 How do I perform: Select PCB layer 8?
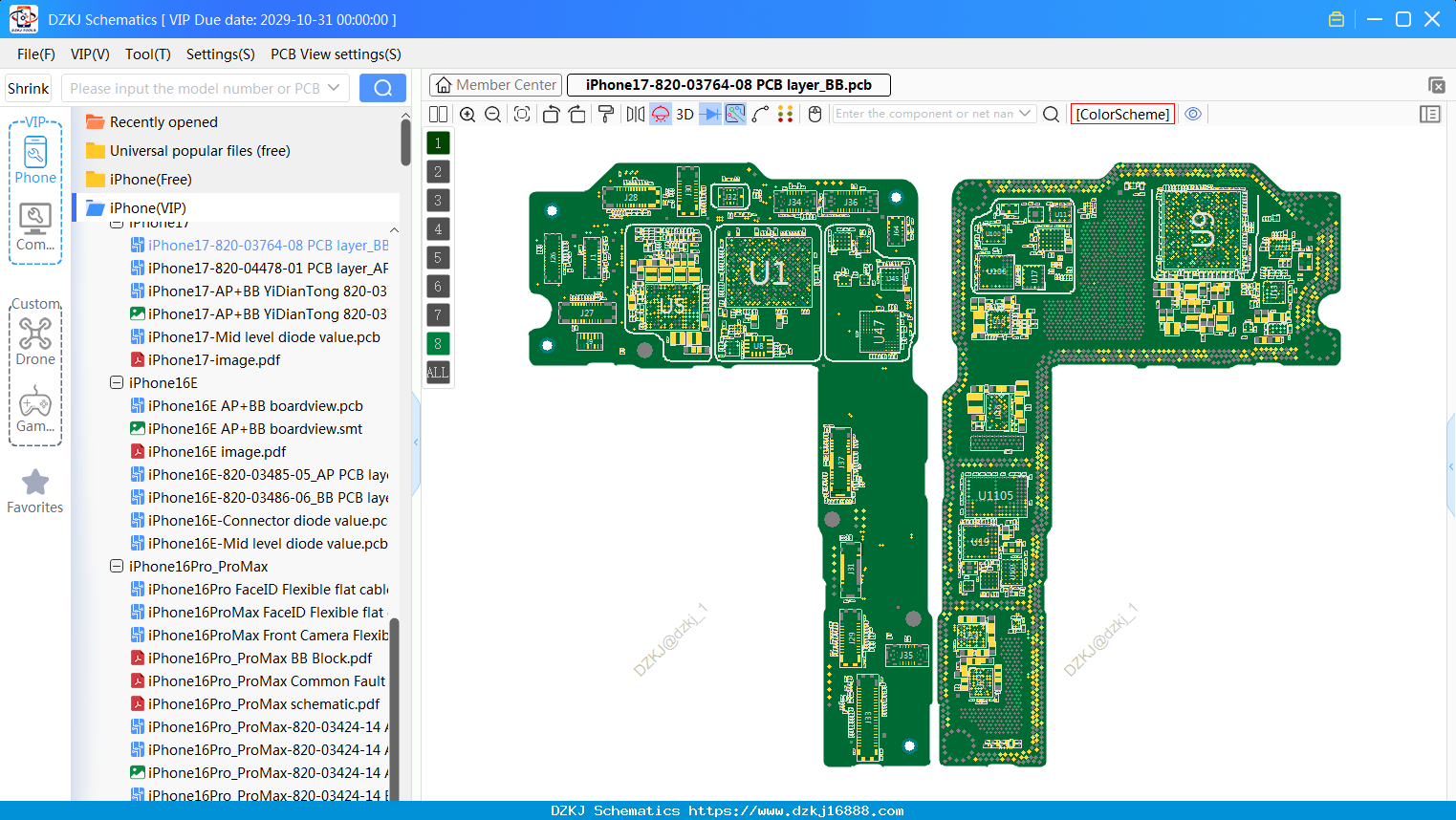point(438,343)
